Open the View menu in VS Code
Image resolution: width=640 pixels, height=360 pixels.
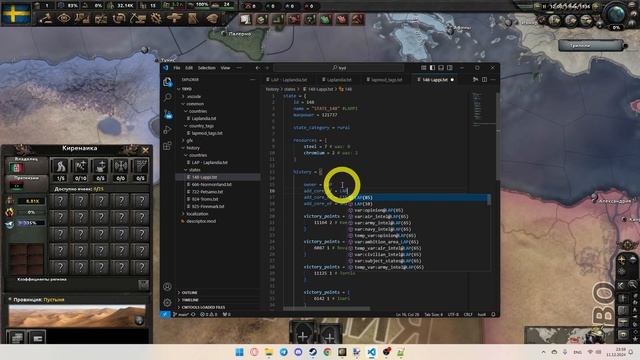pos(225,68)
